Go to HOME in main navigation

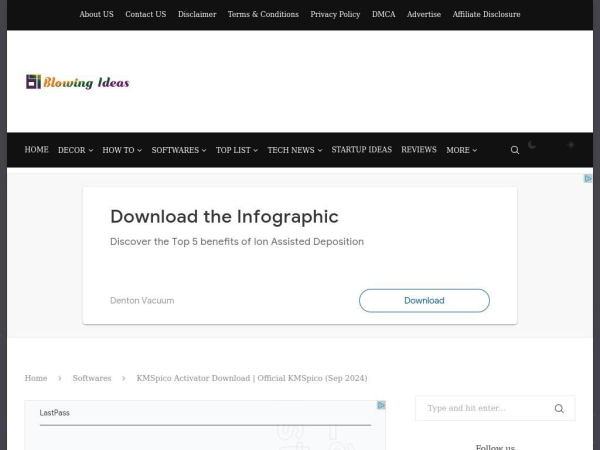[36, 150]
